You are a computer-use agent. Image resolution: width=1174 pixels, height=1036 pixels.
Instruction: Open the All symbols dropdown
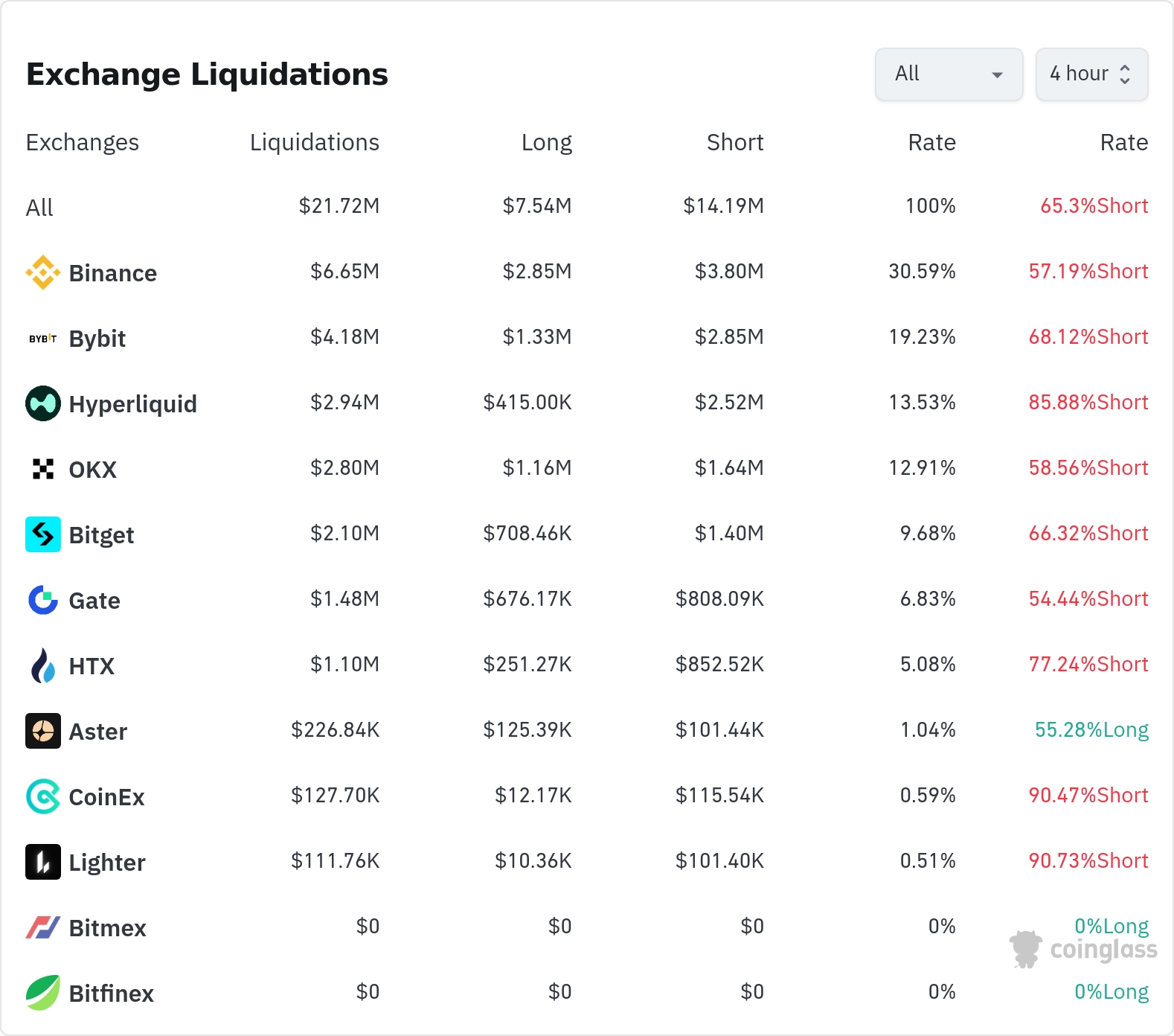click(x=949, y=74)
